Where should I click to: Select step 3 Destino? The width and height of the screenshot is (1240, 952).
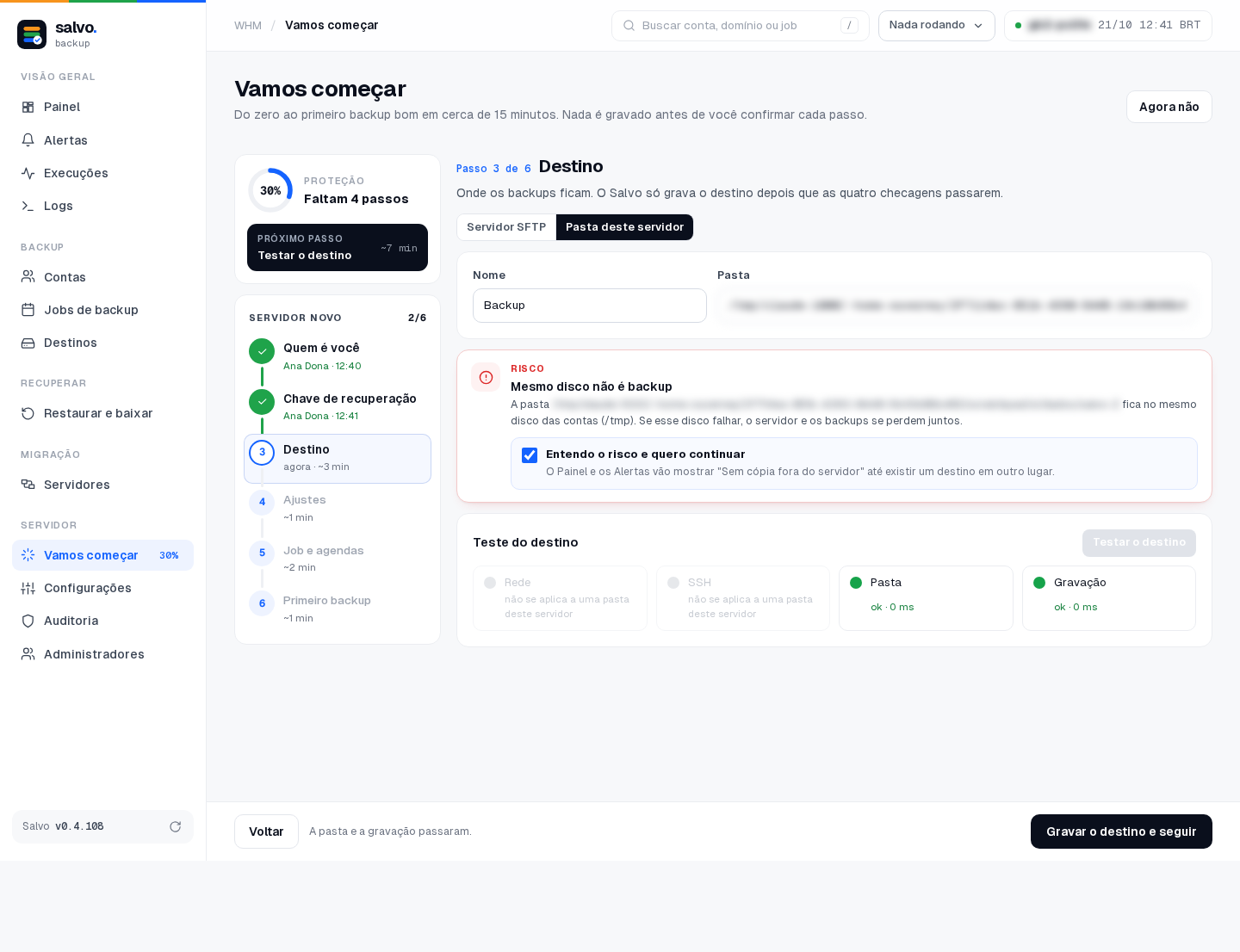click(338, 459)
